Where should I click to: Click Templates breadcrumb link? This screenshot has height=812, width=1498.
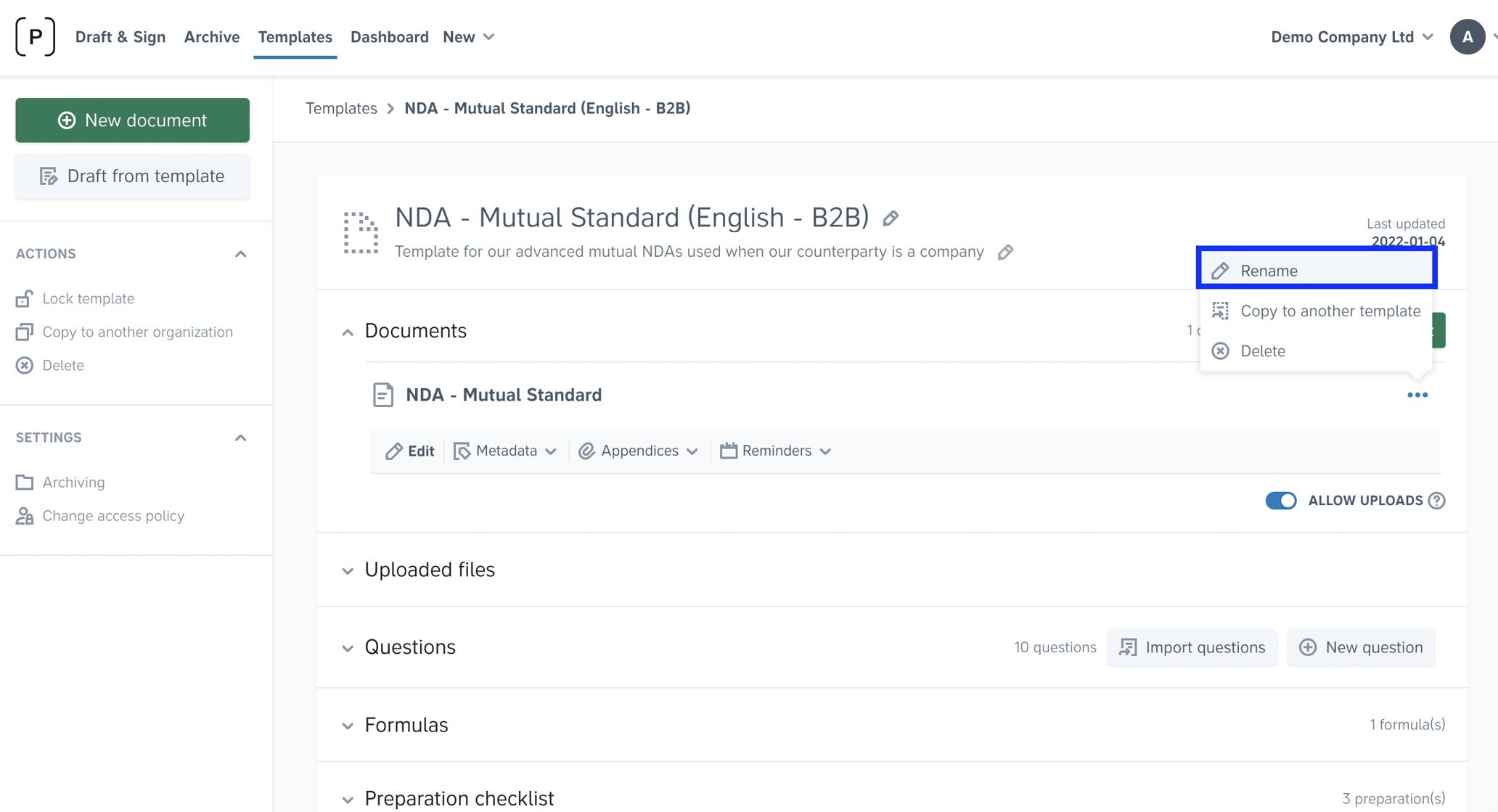(341, 109)
